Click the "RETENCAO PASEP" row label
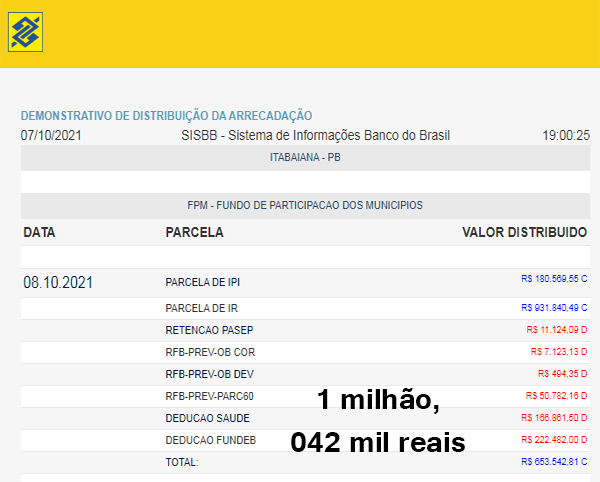The height and width of the screenshot is (482, 600). click(209, 330)
